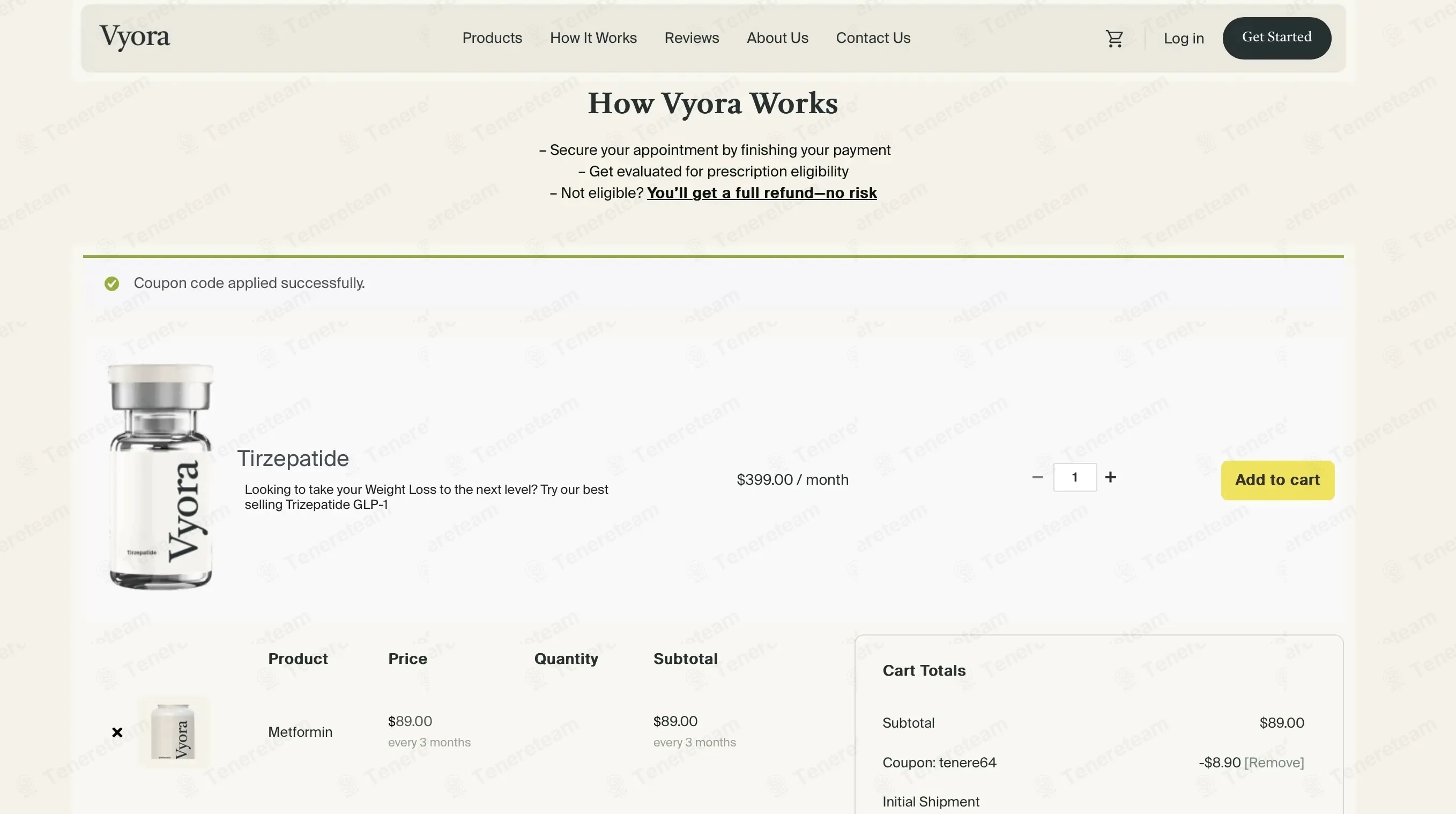The width and height of the screenshot is (1456, 814).
Task: Click the How Vyora Works heading
Action: tap(713, 103)
